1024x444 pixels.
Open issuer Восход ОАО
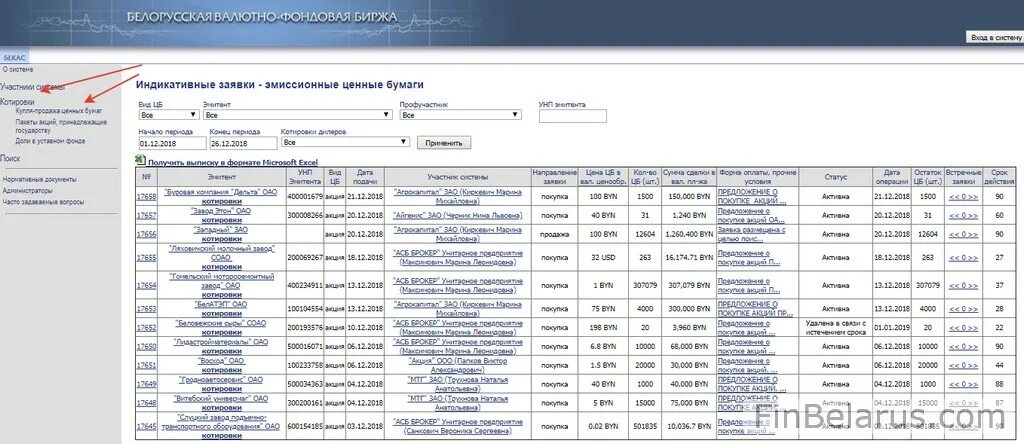[221, 360]
